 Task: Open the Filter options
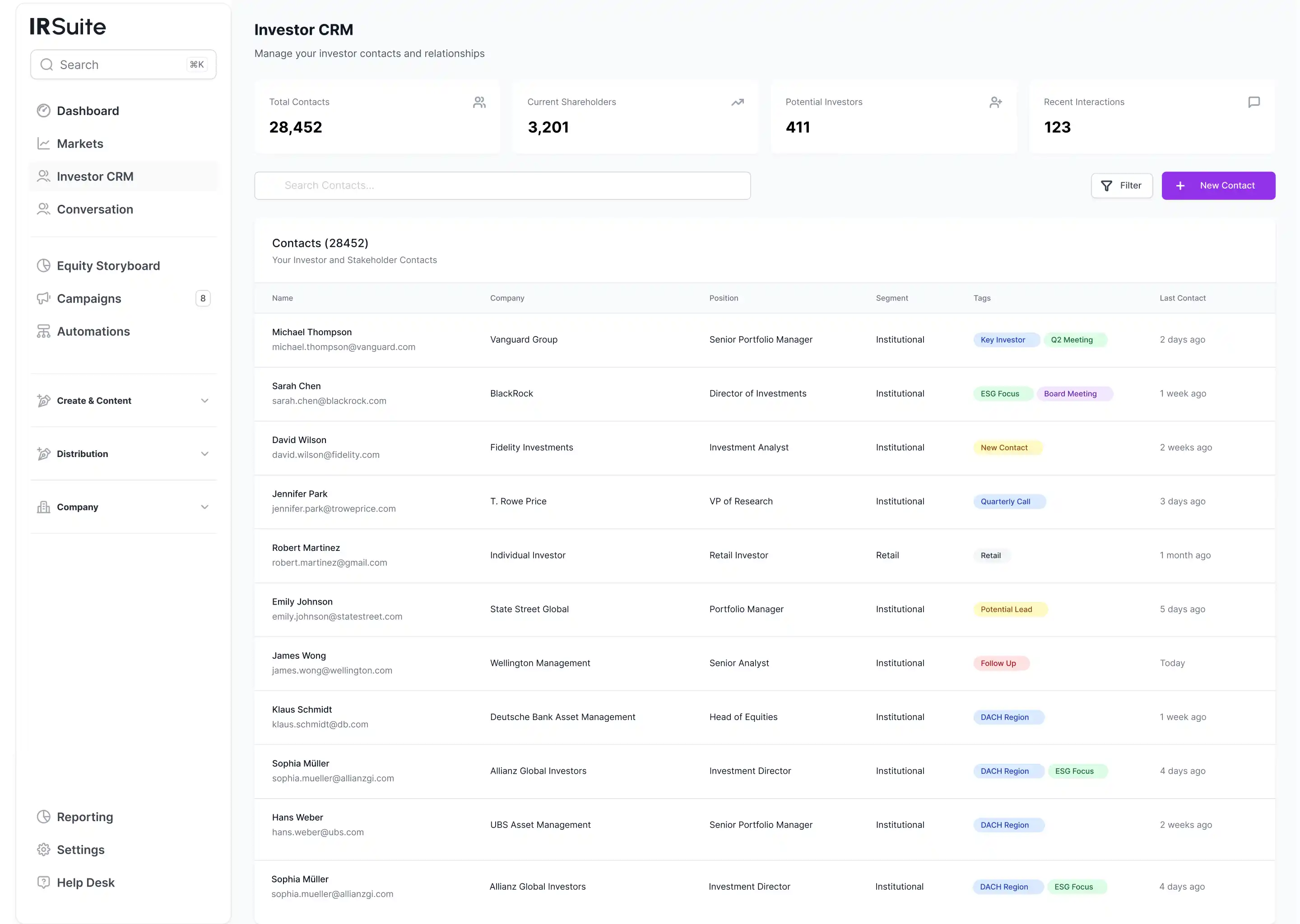click(x=1121, y=185)
